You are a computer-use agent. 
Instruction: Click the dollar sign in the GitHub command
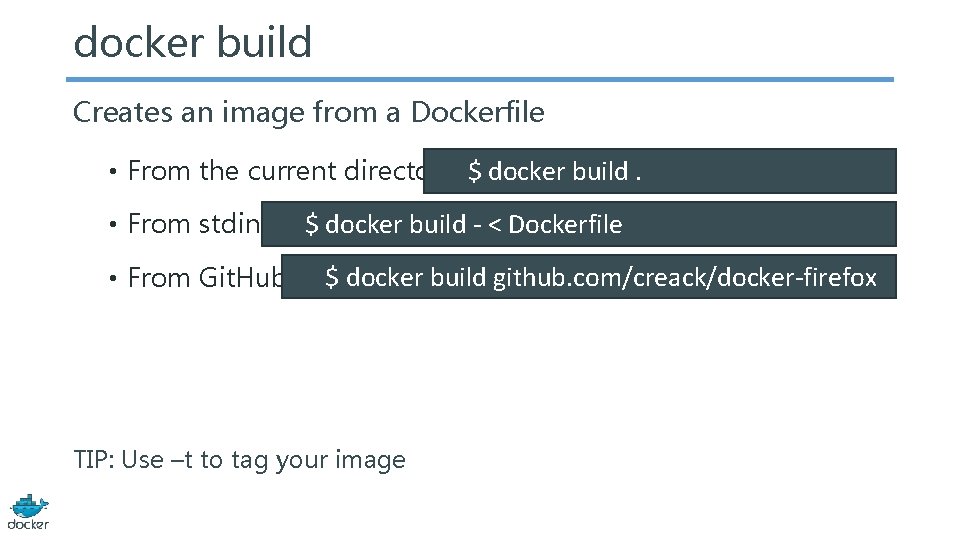coord(332,277)
